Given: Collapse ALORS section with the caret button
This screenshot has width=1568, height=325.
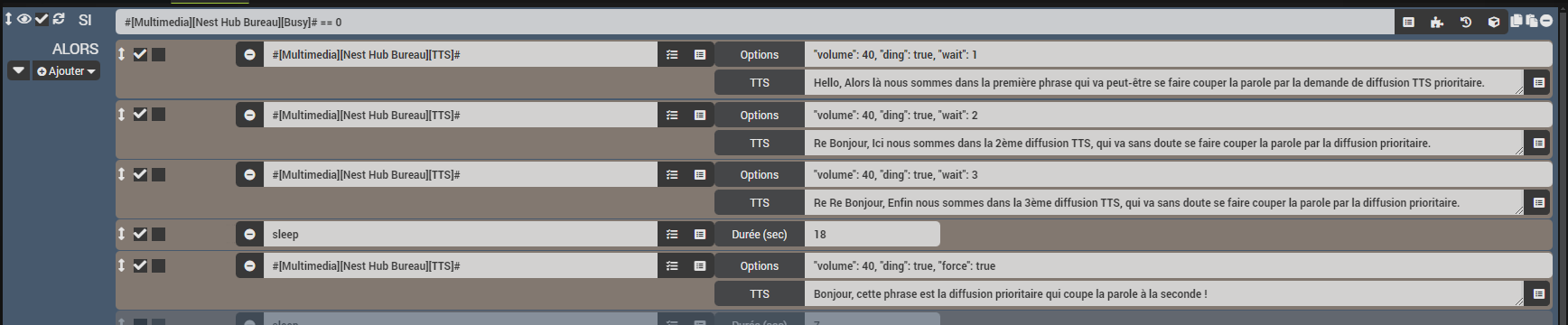Looking at the screenshot, I should click(18, 70).
